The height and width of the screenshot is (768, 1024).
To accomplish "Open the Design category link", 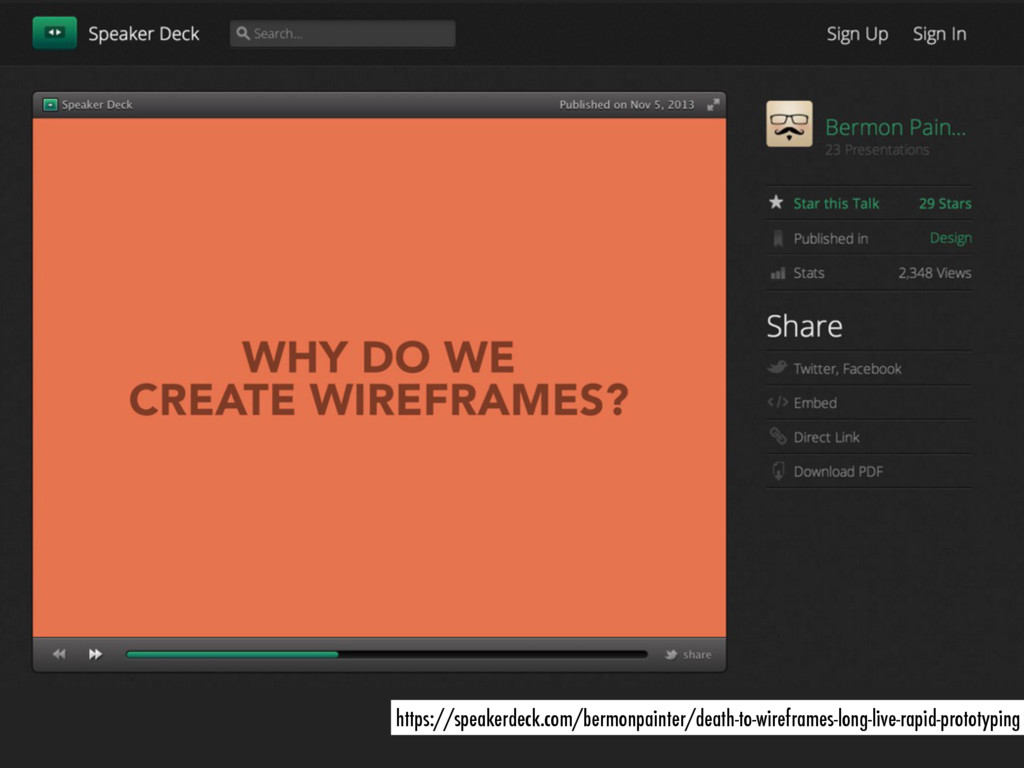I will (950, 238).
